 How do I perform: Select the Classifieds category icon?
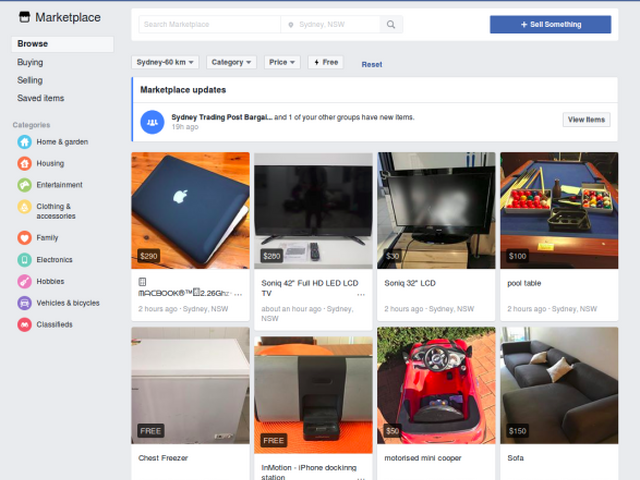(24, 324)
